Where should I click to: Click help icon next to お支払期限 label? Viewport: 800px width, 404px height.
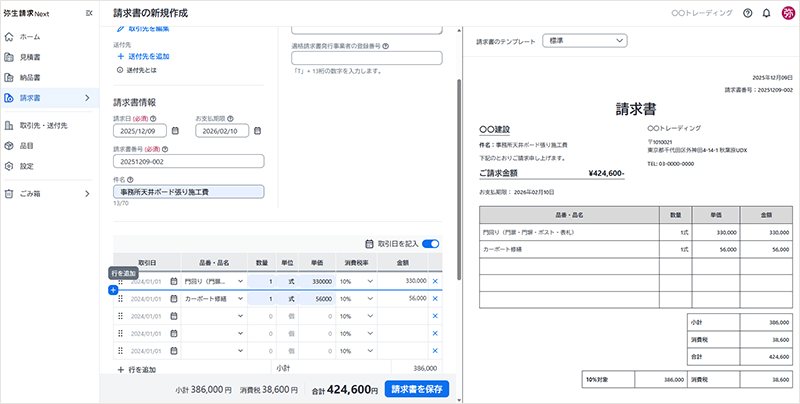coord(231,118)
